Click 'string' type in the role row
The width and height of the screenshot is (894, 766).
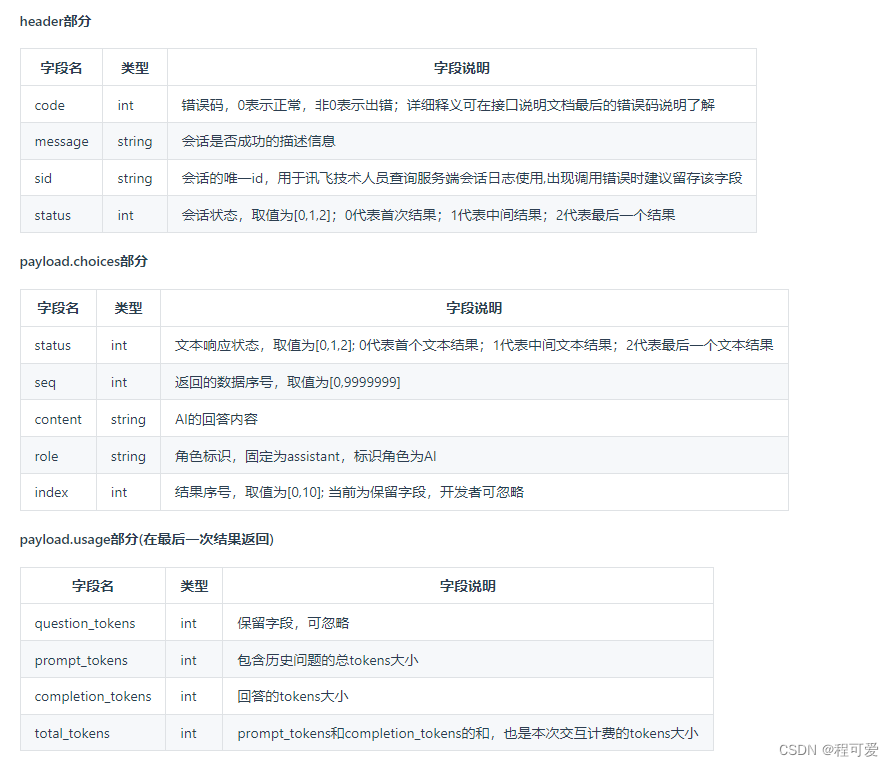[x=128, y=456]
